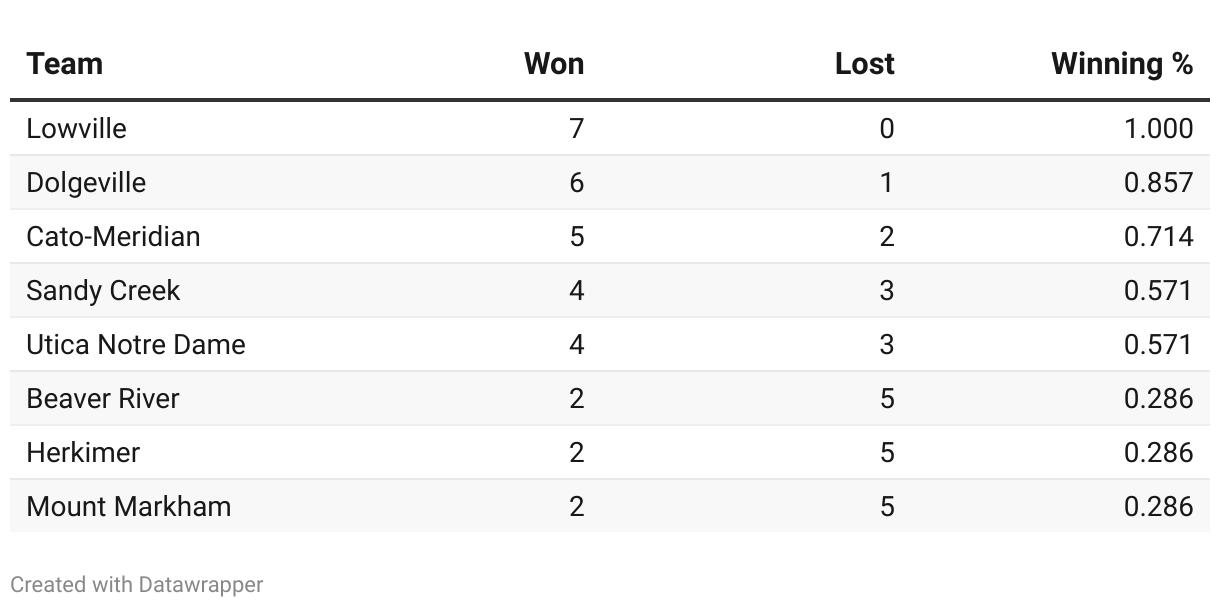The width and height of the screenshot is (1220, 608).
Task: Click Cato-Meridian's 0.714 winning percentage
Action: tap(1159, 237)
